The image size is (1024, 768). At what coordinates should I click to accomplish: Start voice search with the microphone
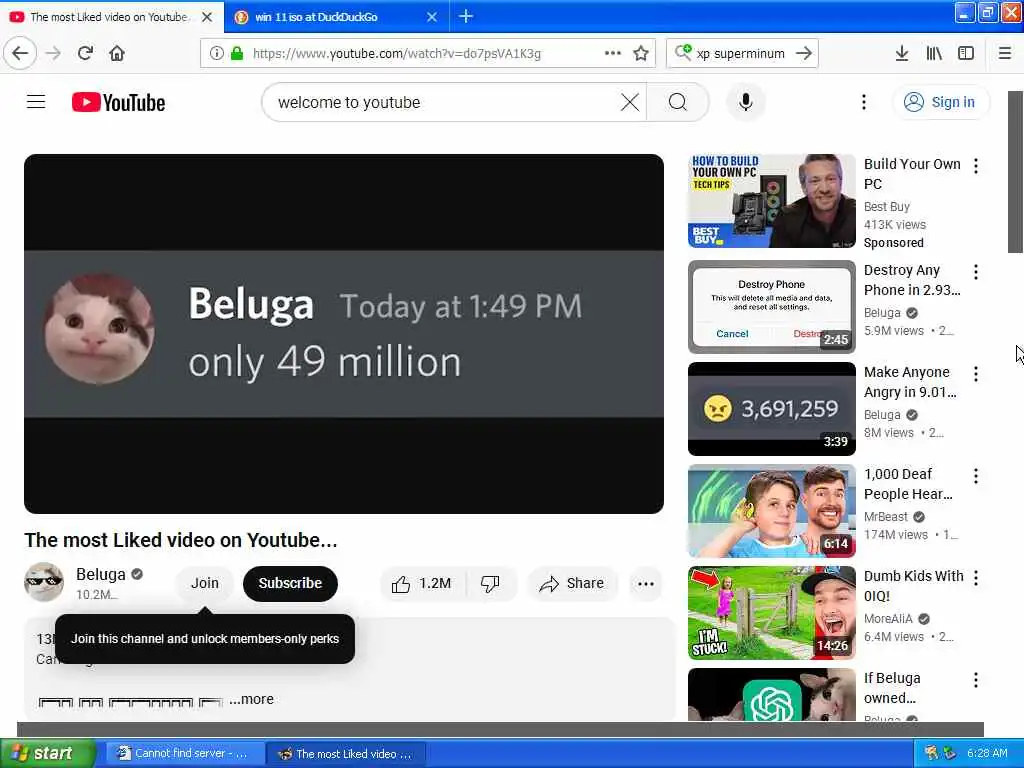click(745, 102)
